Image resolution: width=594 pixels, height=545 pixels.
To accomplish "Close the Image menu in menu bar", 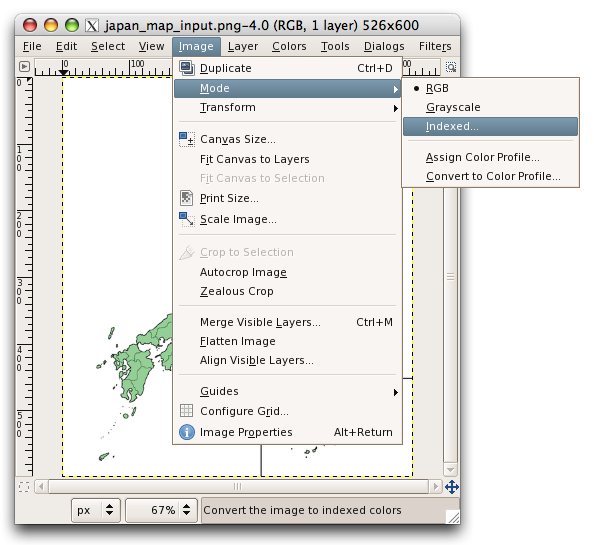I will pos(196,46).
